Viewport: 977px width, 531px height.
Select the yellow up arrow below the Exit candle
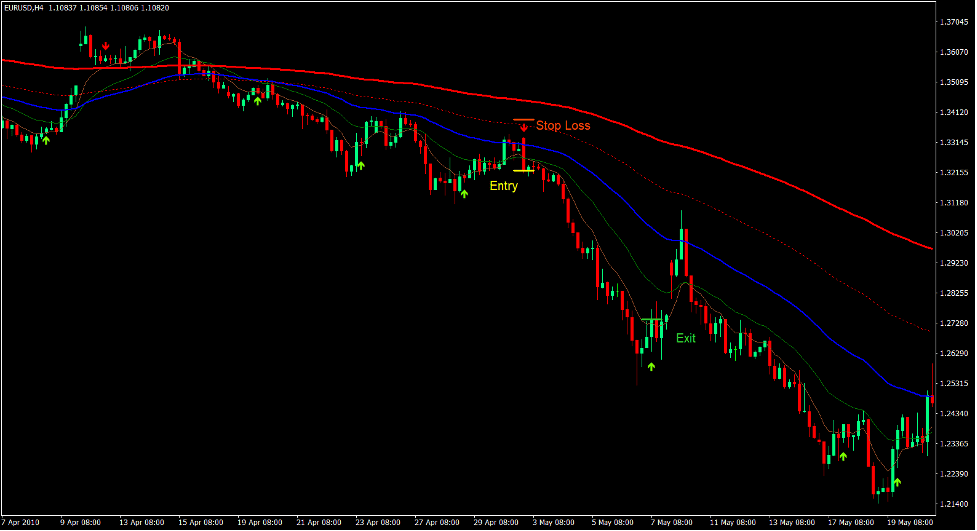[651, 366]
